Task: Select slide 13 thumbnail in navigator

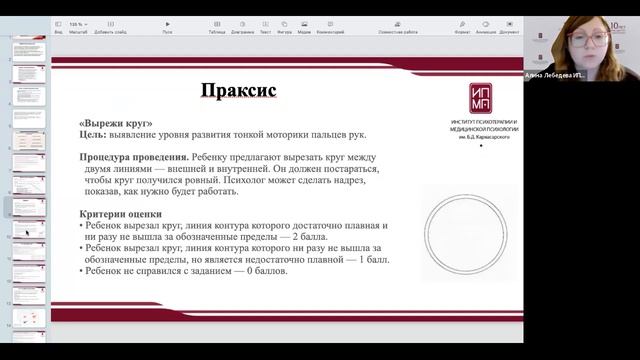Action: [x=29, y=296]
